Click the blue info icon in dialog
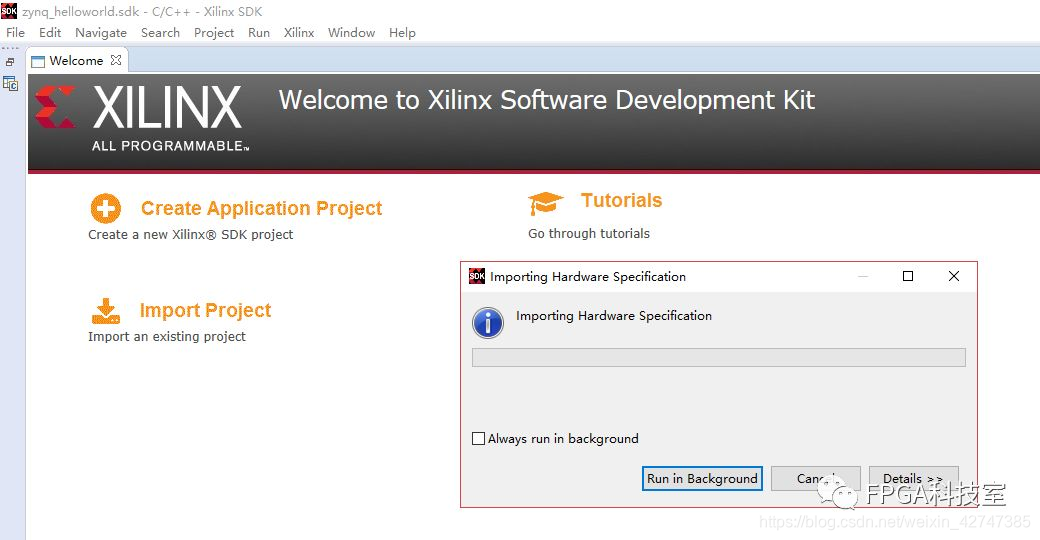This screenshot has width=1040, height=540. coord(488,323)
